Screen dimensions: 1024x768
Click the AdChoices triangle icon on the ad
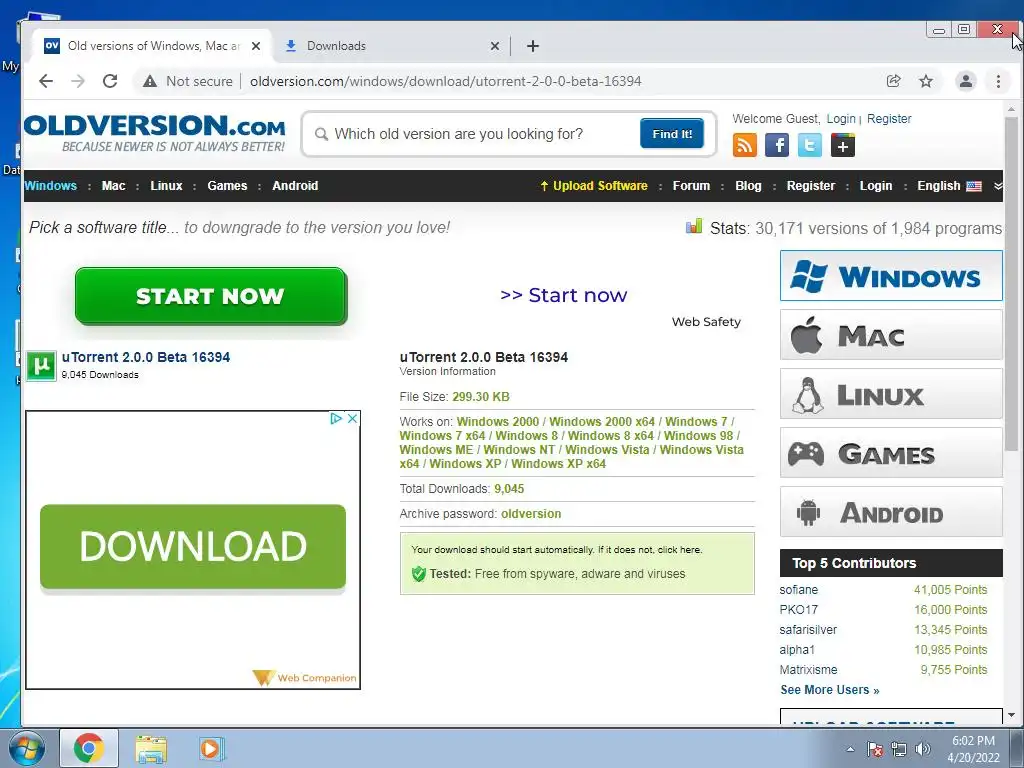coord(336,419)
